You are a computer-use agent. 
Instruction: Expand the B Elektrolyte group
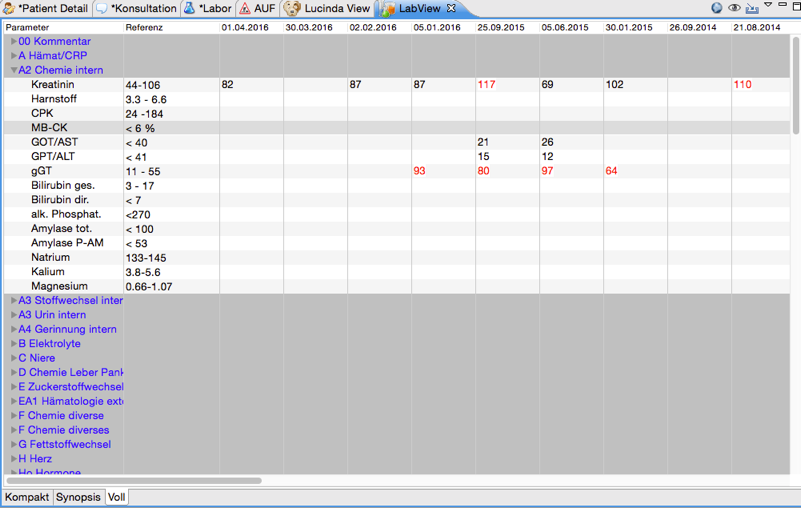13,344
